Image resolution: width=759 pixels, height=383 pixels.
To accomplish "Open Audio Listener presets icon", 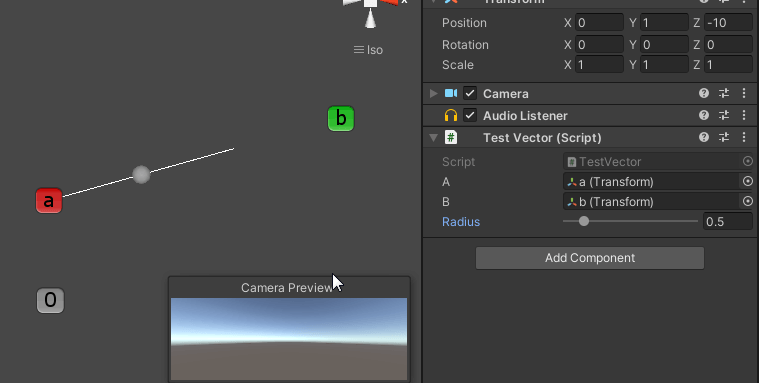I will (x=724, y=115).
